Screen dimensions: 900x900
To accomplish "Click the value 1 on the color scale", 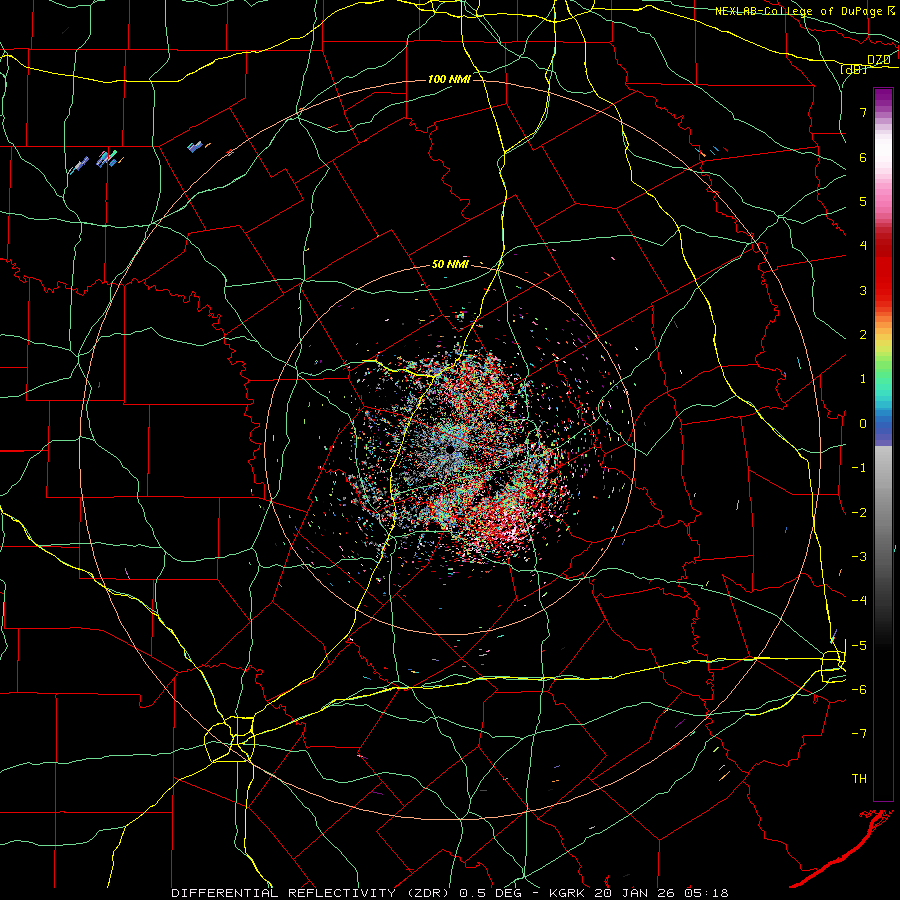I will click(x=863, y=379).
